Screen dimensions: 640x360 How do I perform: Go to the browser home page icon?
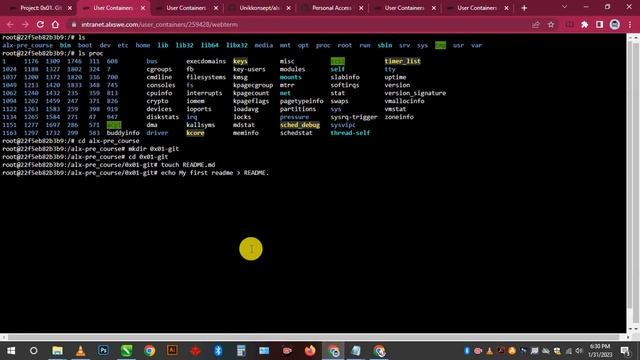[56, 24]
